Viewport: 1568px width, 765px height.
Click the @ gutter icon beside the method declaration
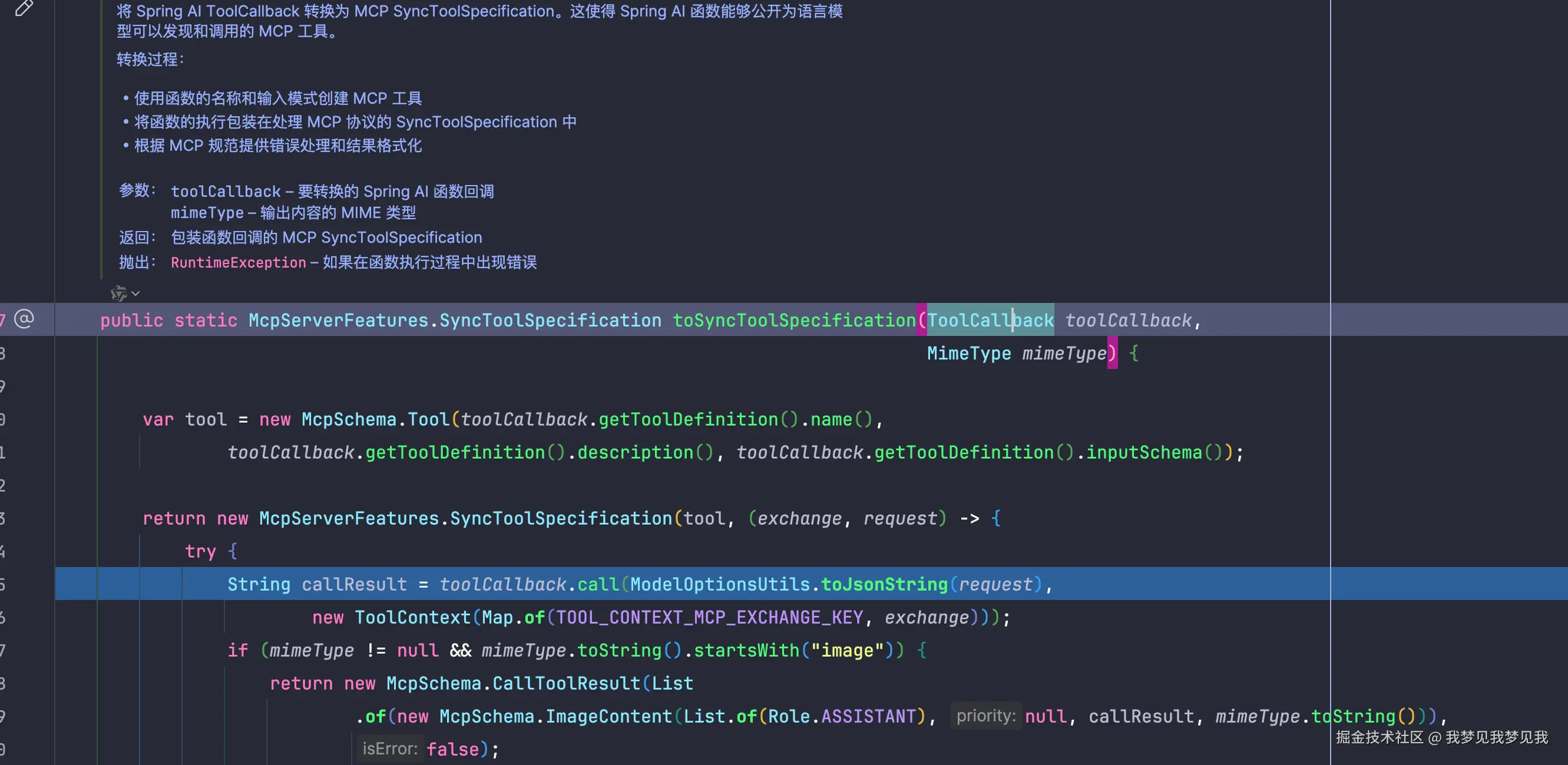[x=24, y=318]
